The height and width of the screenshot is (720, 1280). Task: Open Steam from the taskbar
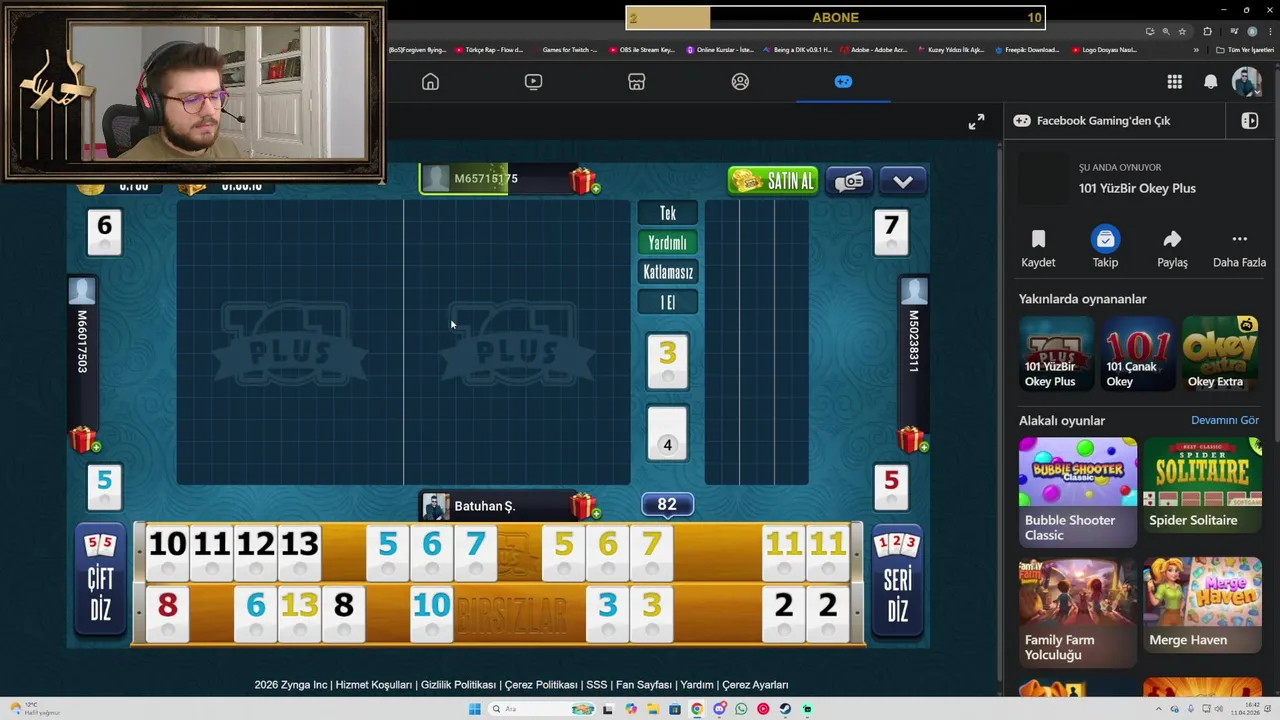coord(785,709)
